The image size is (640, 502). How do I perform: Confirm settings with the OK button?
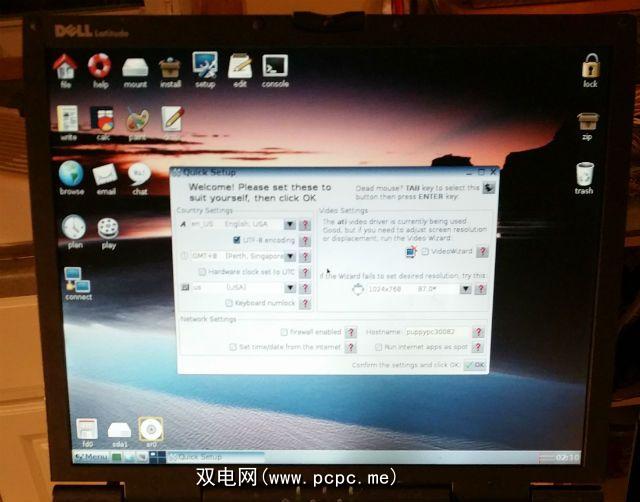point(475,365)
